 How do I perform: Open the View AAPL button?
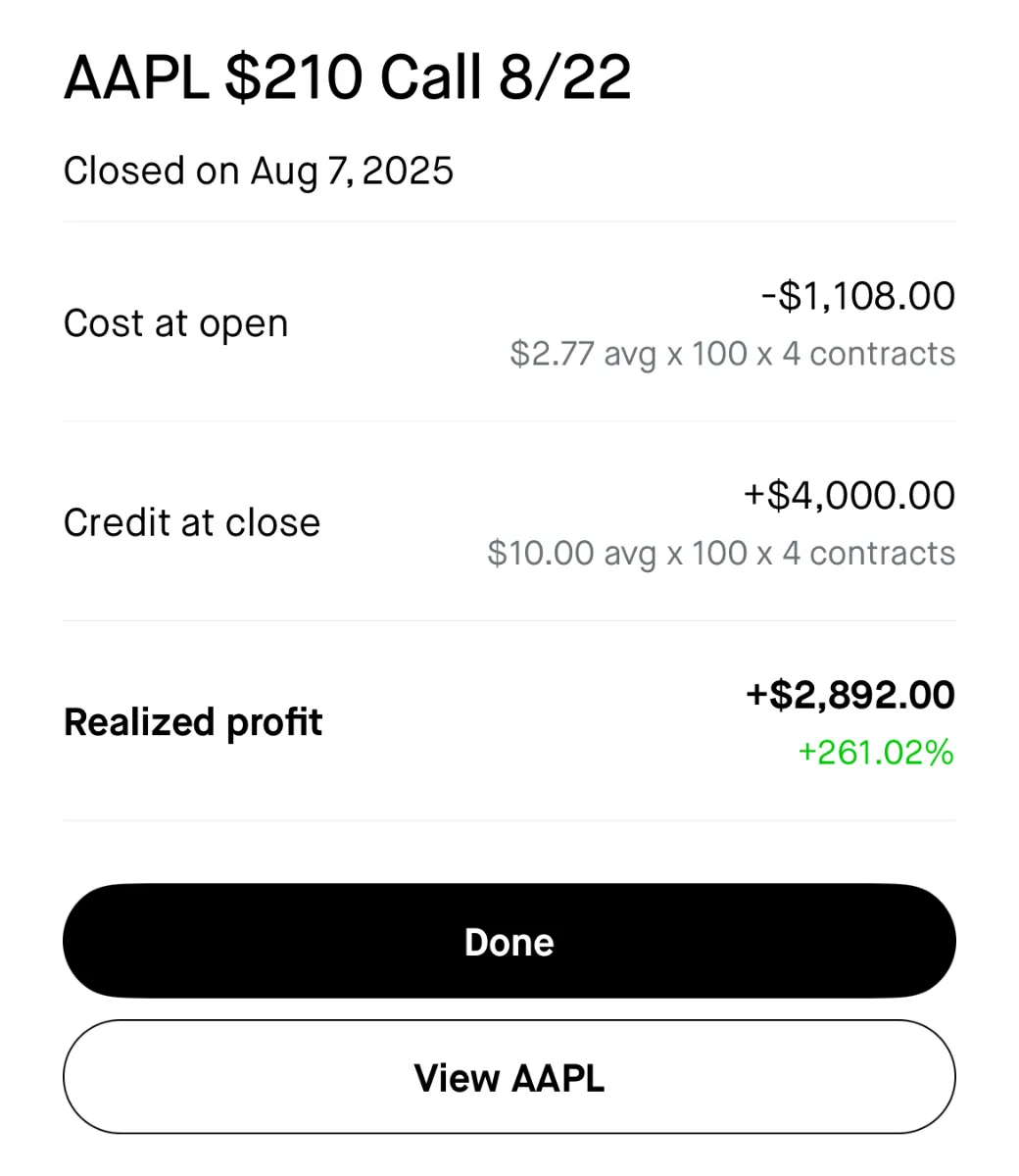(509, 1077)
